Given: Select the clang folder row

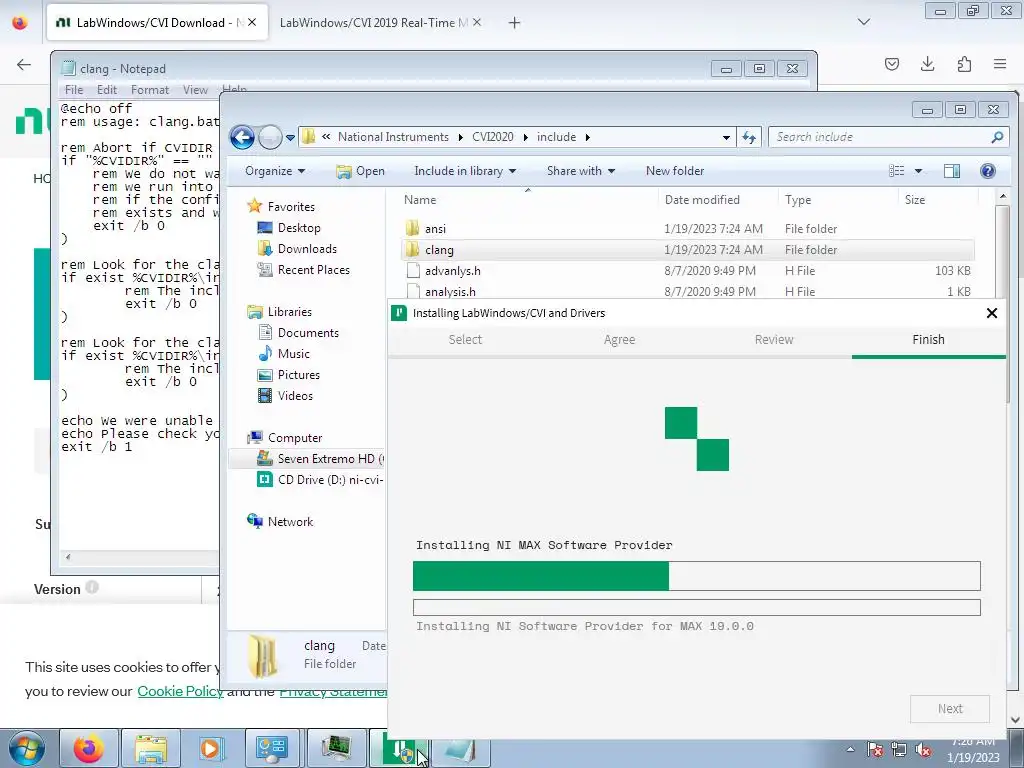Looking at the screenshot, I should [x=688, y=249].
